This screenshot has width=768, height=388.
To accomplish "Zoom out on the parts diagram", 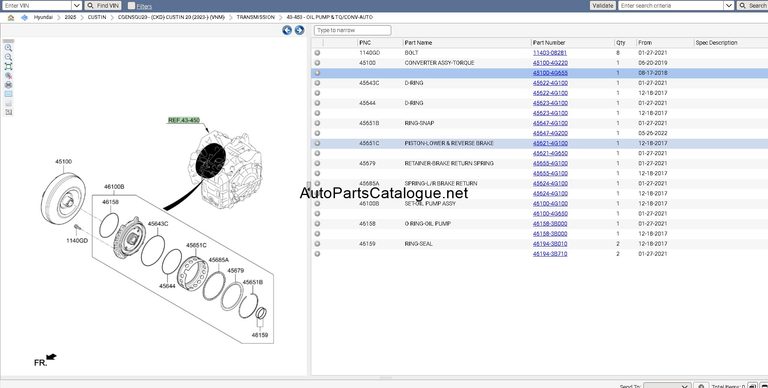I will [8, 57].
